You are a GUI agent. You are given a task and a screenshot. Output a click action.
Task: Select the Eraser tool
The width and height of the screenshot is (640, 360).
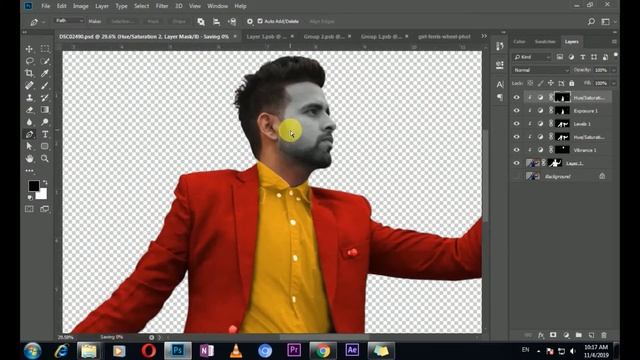pos(29,110)
